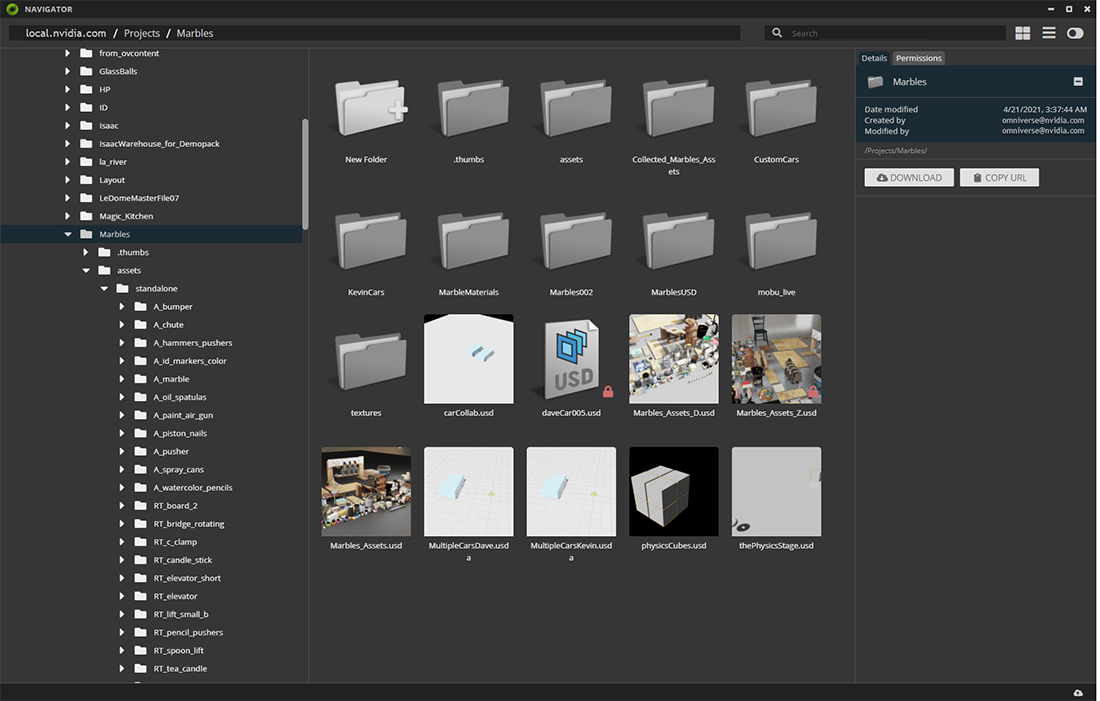Viewport: 1100px width, 701px height.
Task: Open the MarbleMaterials folder
Action: [473, 241]
